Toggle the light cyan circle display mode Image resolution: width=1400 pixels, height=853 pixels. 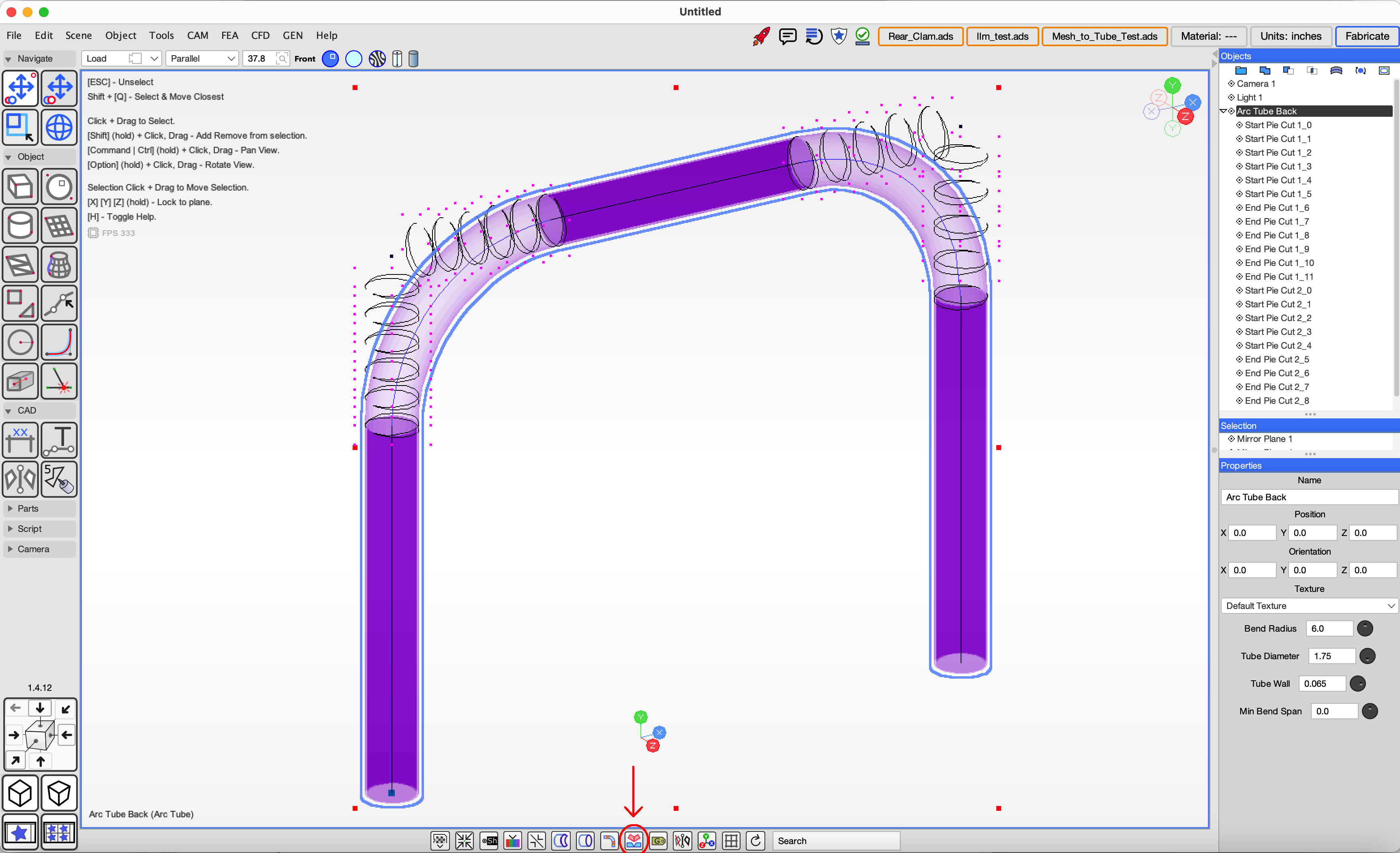pyautogui.click(x=353, y=58)
